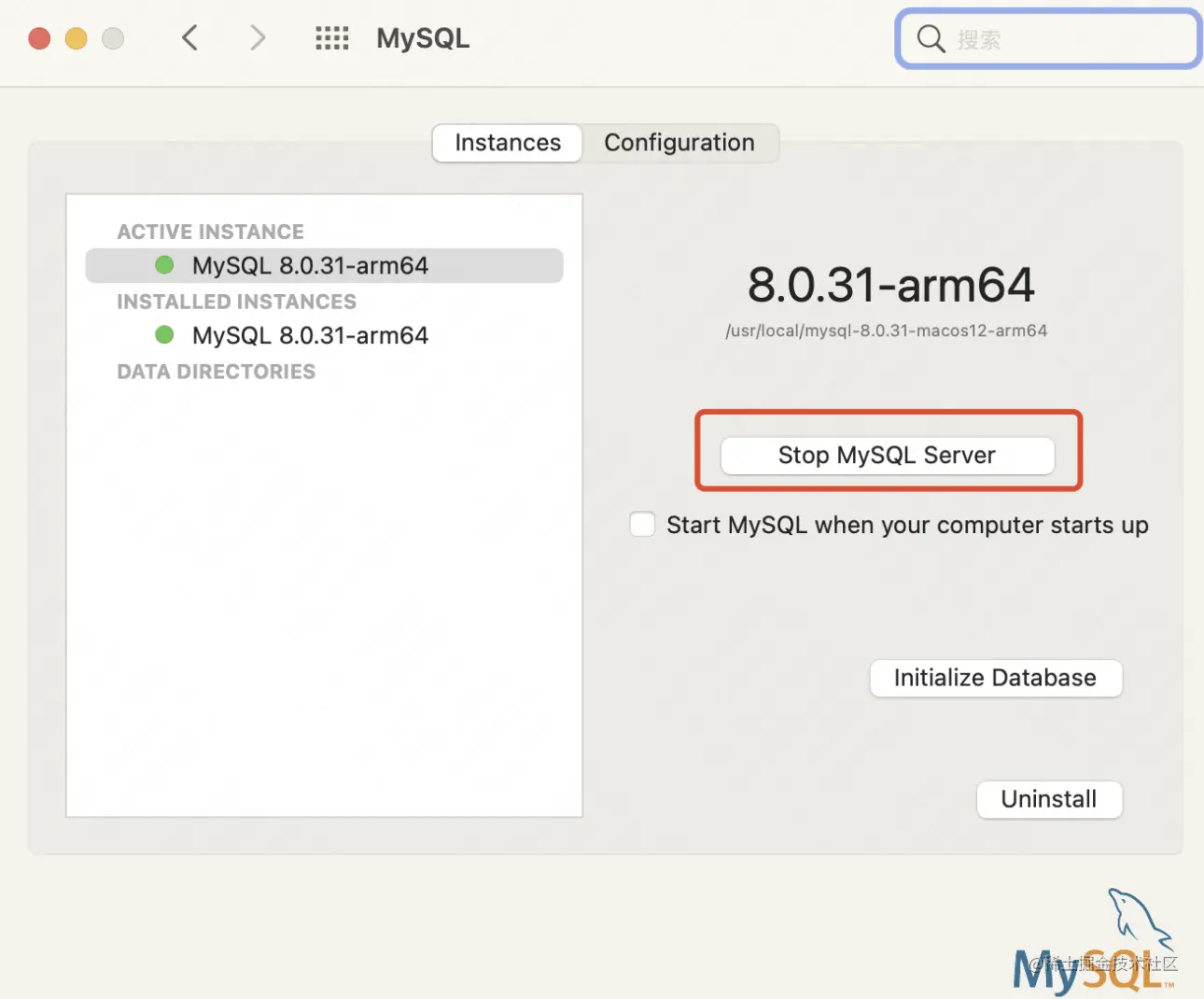Click the ACTIVE INSTANCE header
The height and width of the screenshot is (999, 1204).
click(211, 232)
